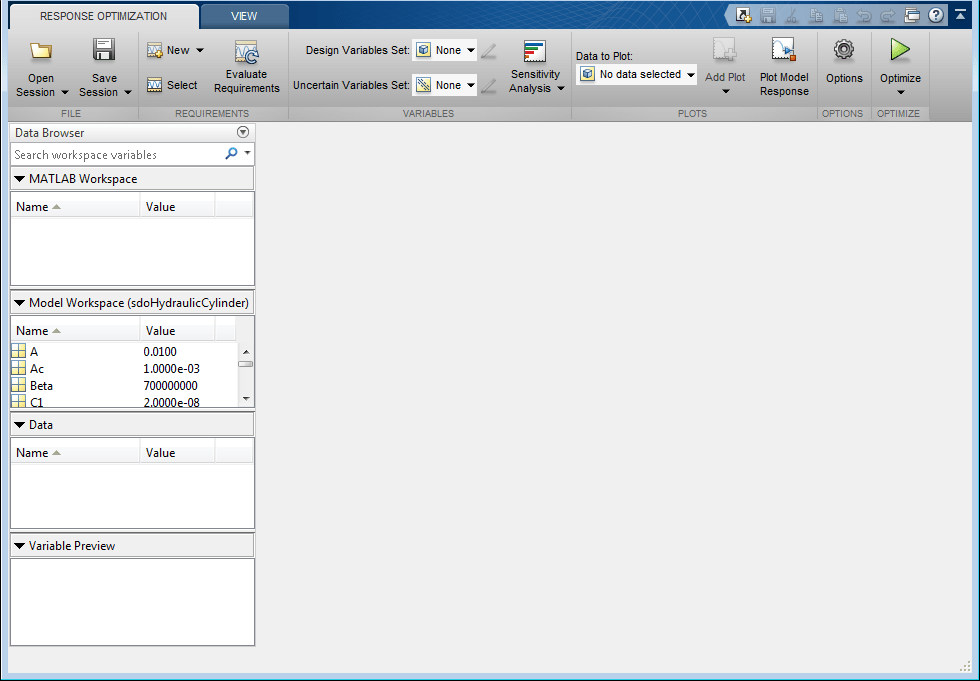Click the Plot Model Response icon
Screen dimensions: 980x681
click(784, 49)
